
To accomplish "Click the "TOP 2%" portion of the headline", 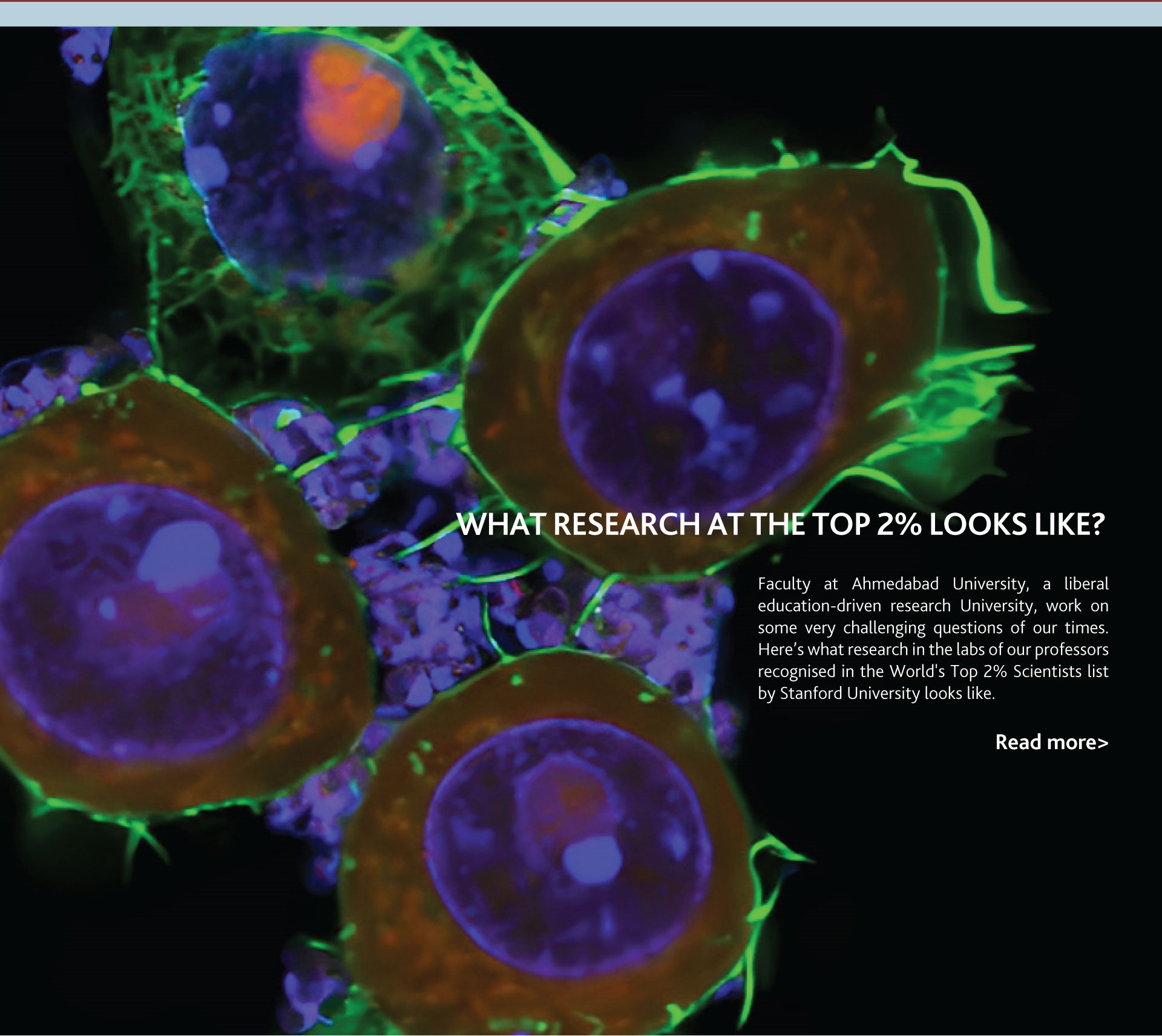I will click(866, 525).
